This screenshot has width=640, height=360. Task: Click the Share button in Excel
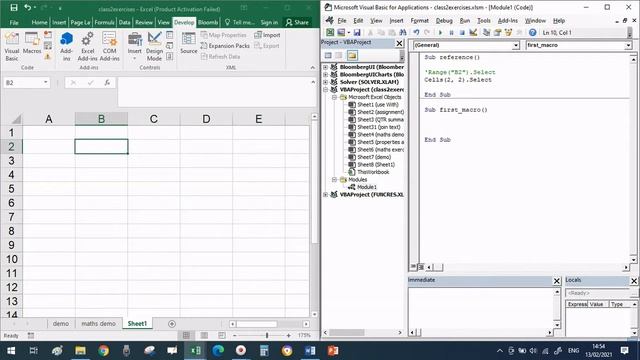tap(297, 22)
